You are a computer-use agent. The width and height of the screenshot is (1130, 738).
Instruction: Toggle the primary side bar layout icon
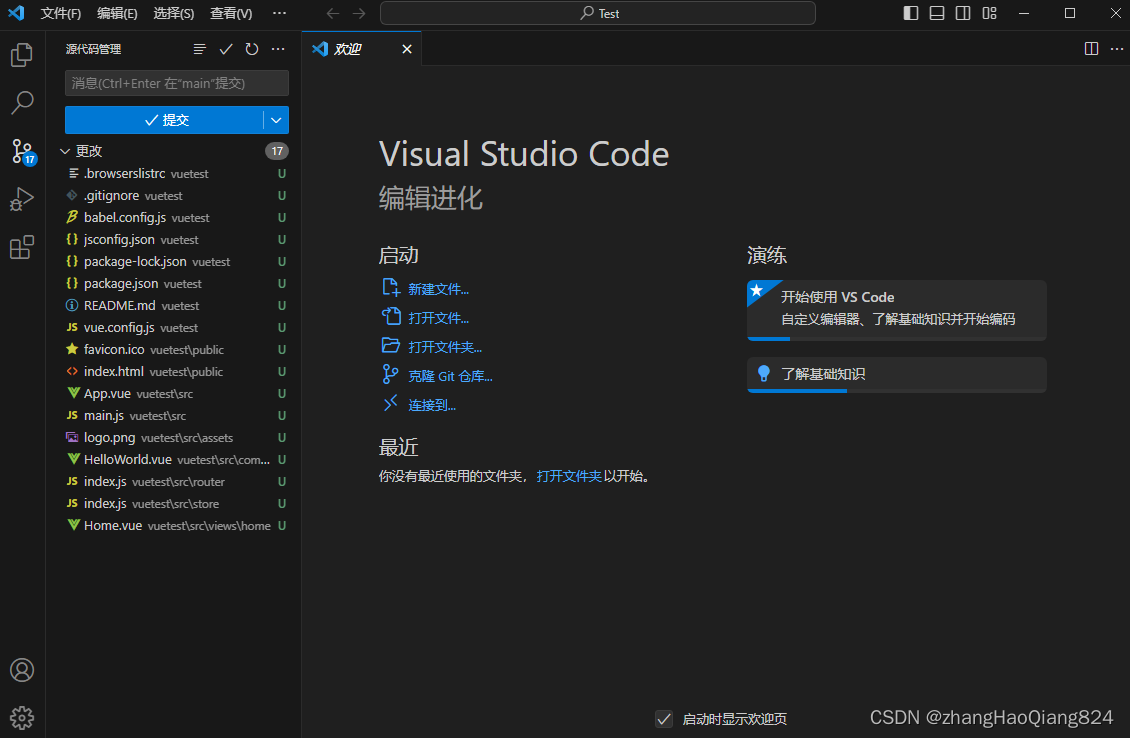[911, 13]
